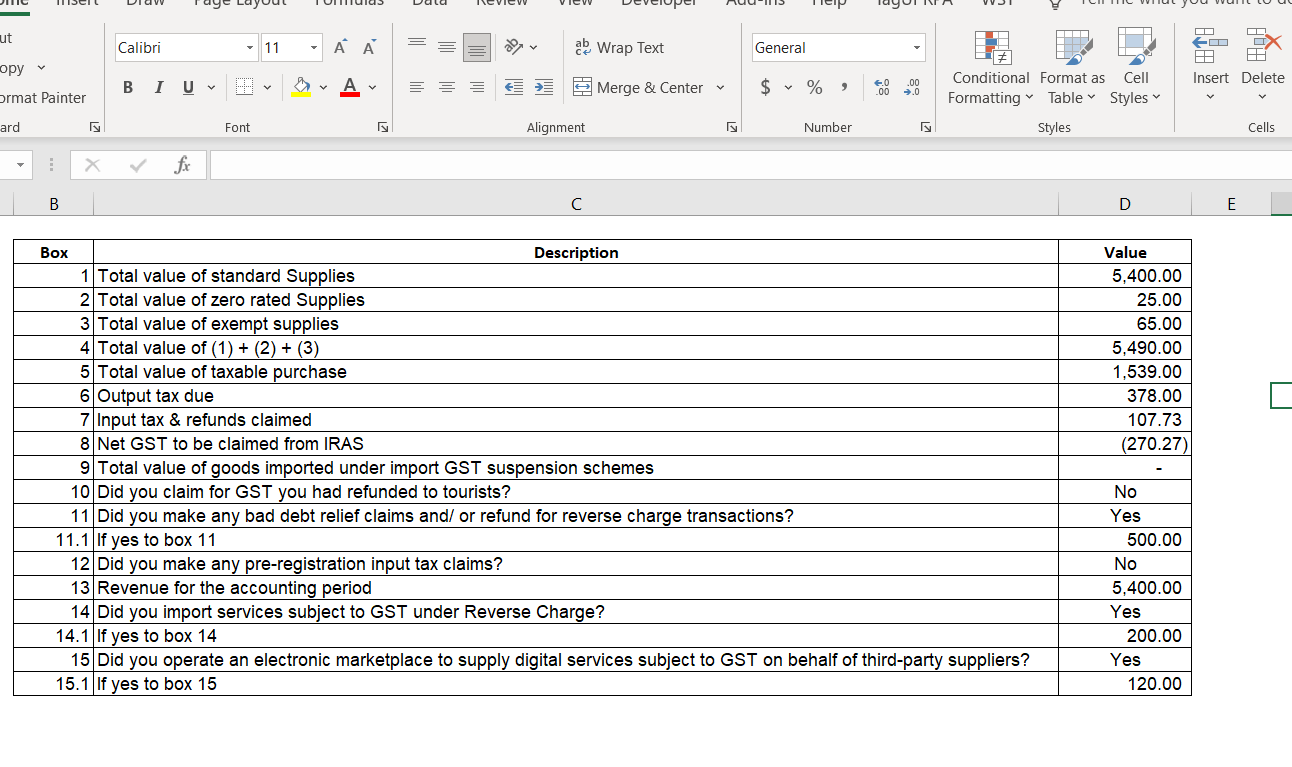Click the Insert Function fx icon
This screenshot has width=1292, height=767.
tap(182, 166)
